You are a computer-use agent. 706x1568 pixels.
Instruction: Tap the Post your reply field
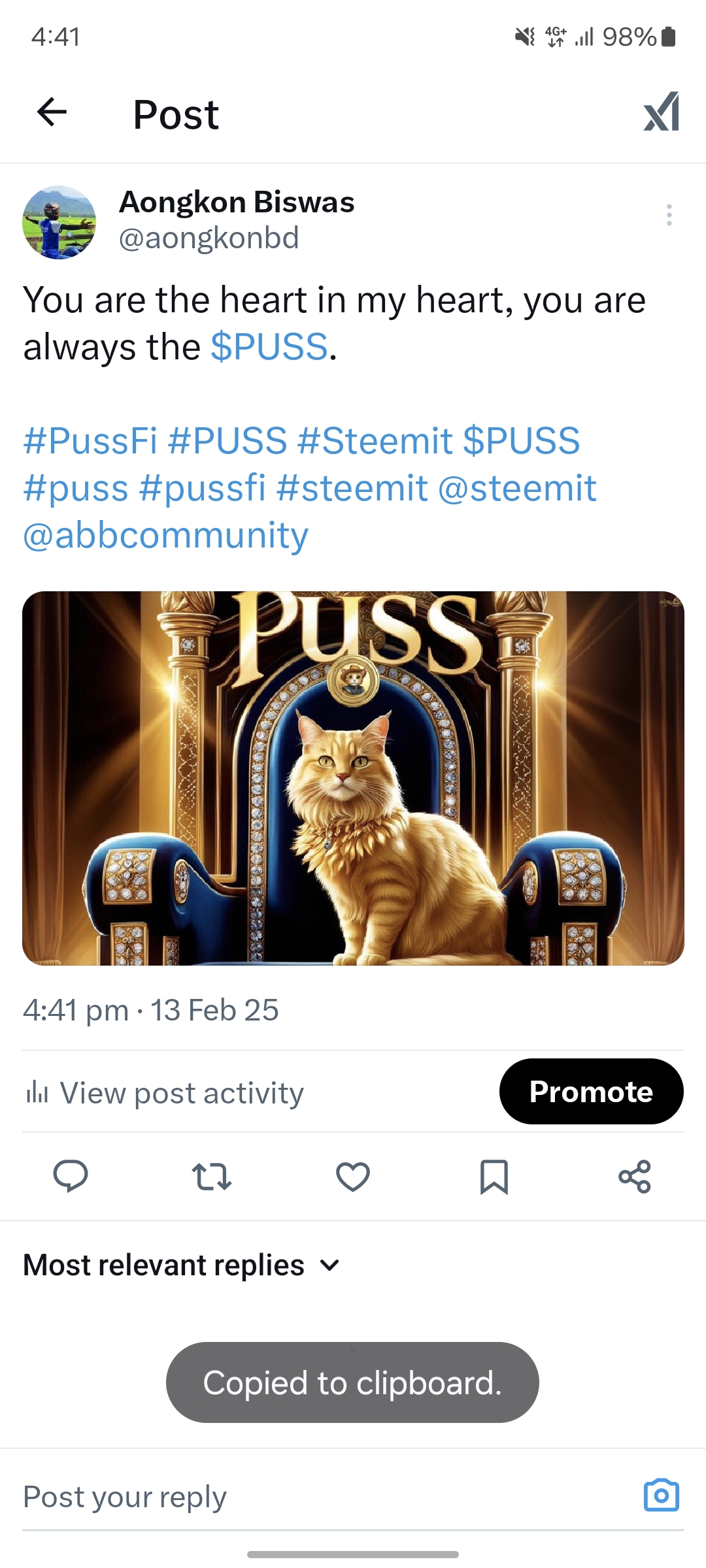[261, 1497]
